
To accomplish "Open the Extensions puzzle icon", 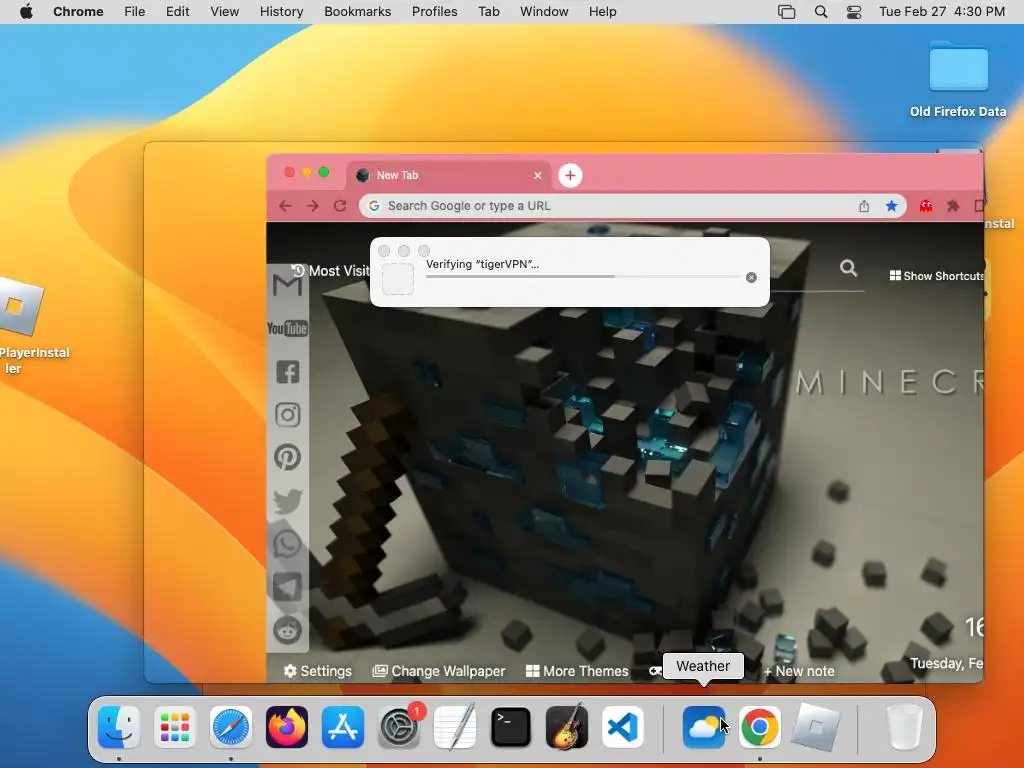I will 953,206.
